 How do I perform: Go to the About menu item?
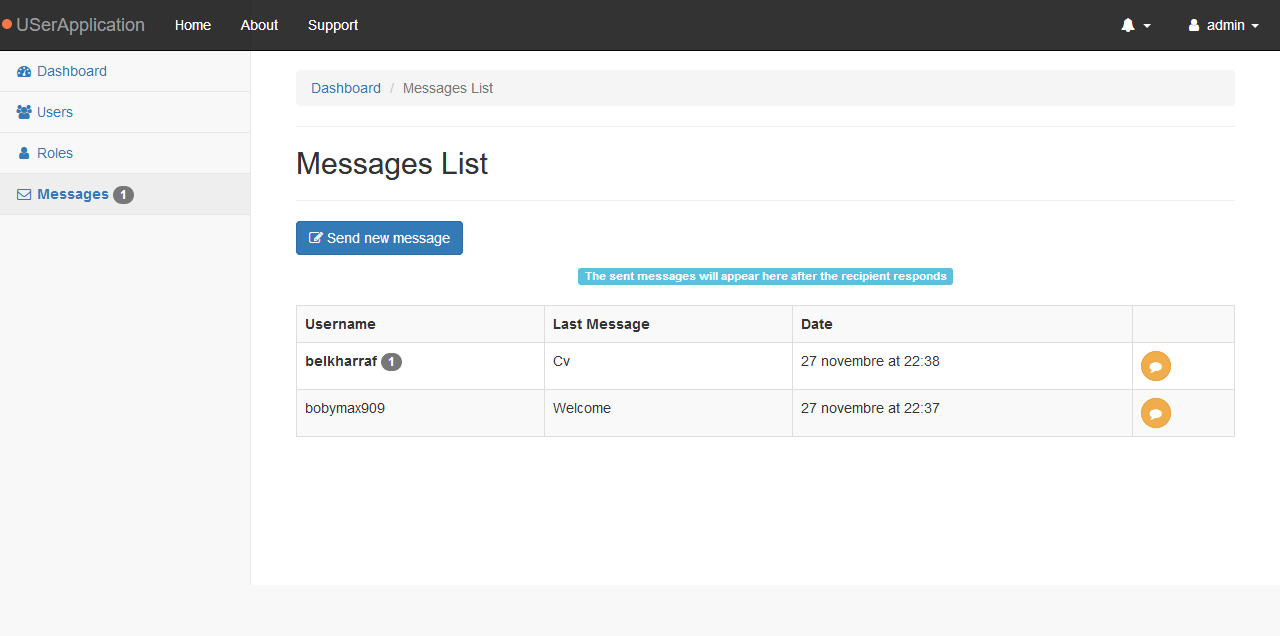(x=259, y=25)
